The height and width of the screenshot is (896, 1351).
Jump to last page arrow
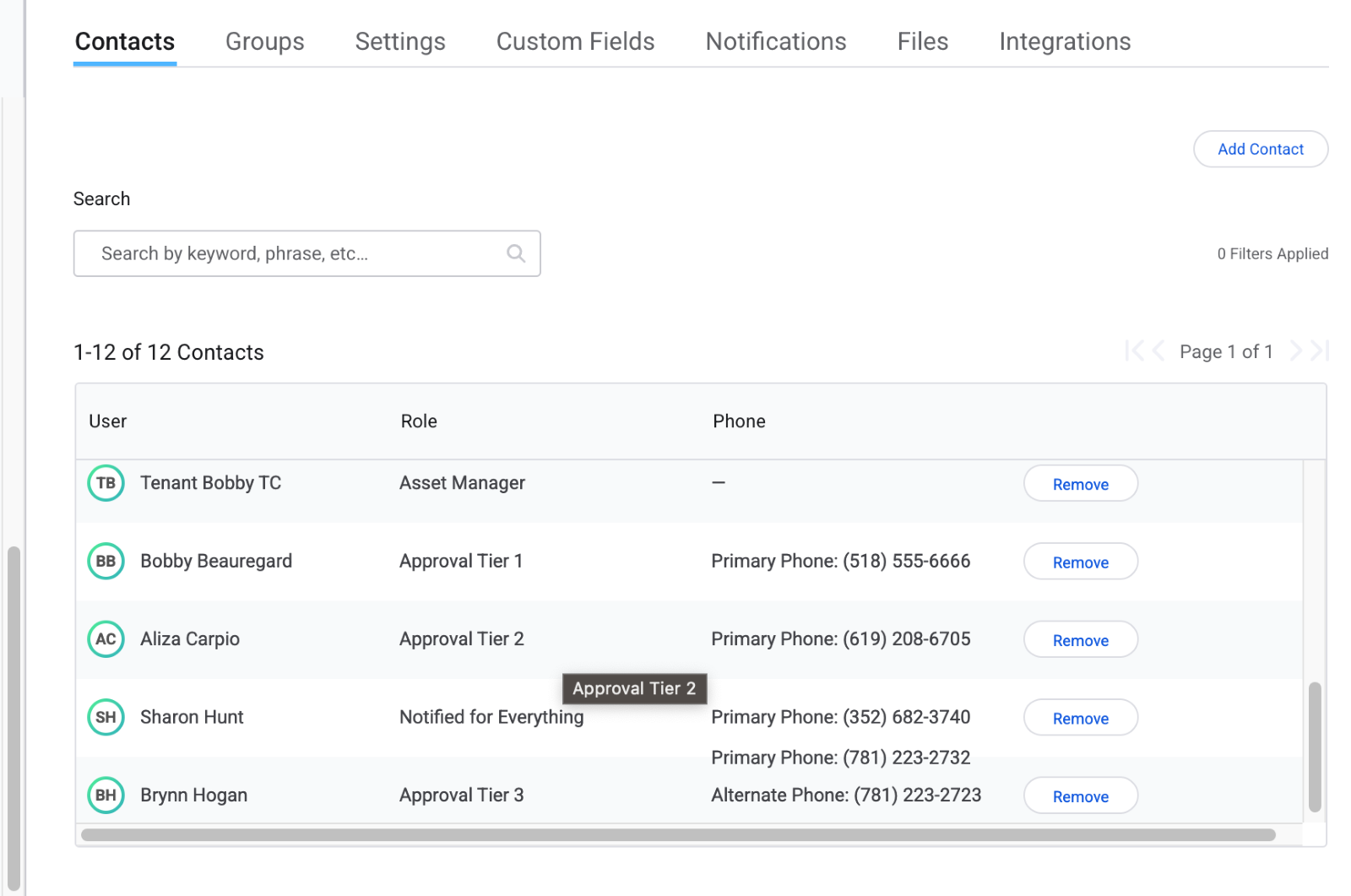[x=1320, y=351]
